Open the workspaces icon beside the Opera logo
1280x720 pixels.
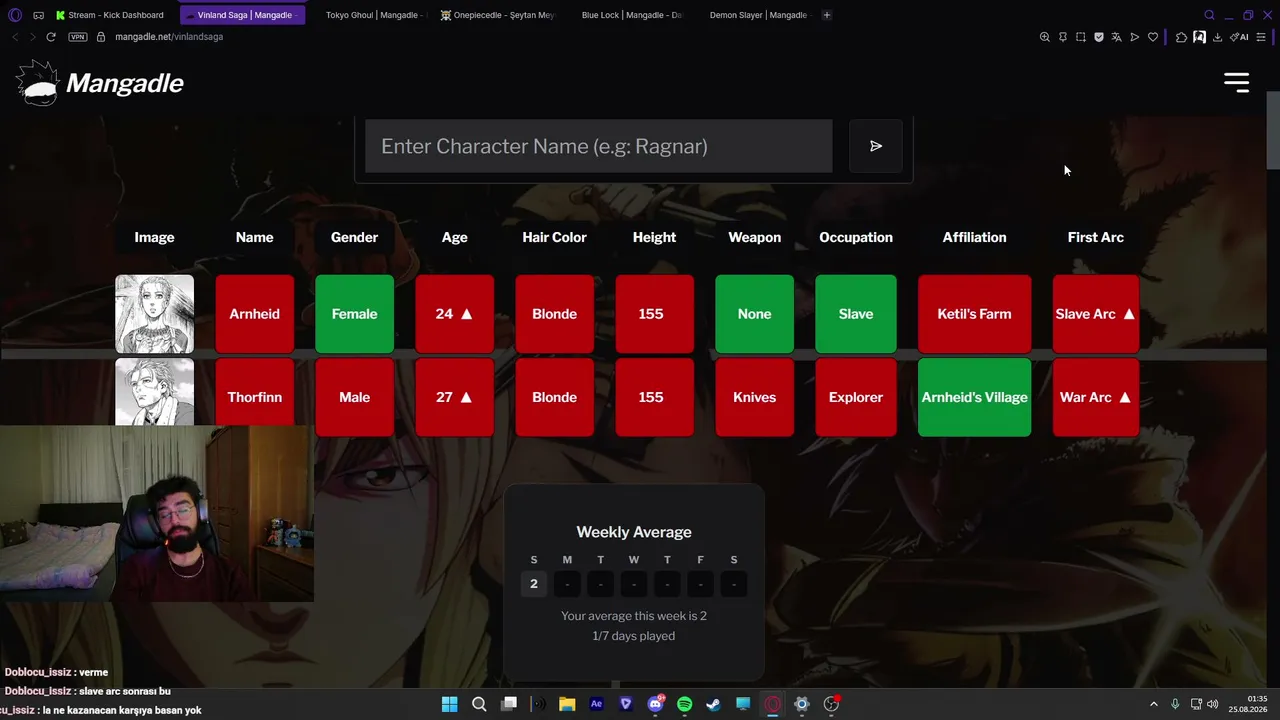(38, 15)
